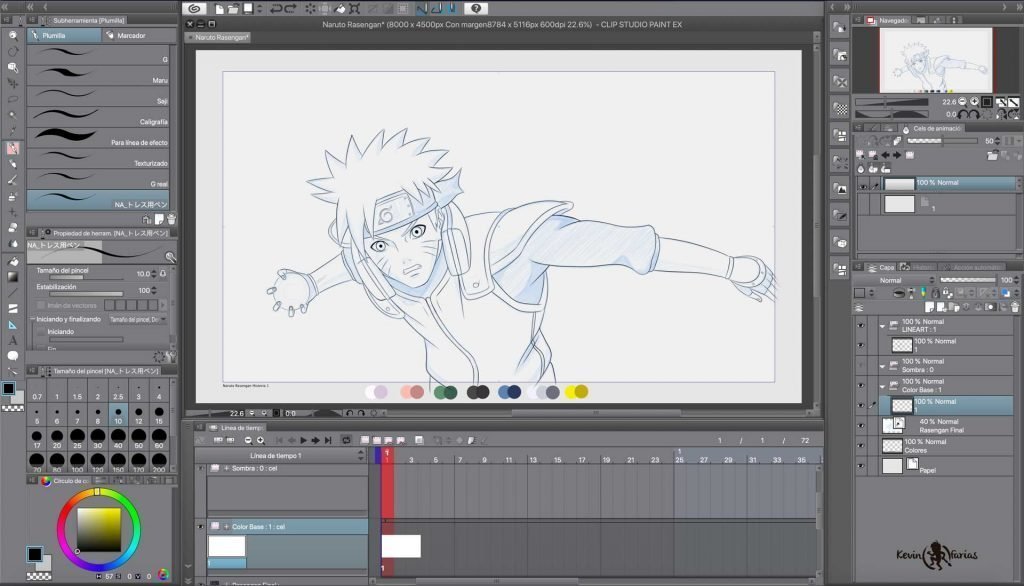
Task: Toggle visibility of Color Base folder
Action: point(861,385)
